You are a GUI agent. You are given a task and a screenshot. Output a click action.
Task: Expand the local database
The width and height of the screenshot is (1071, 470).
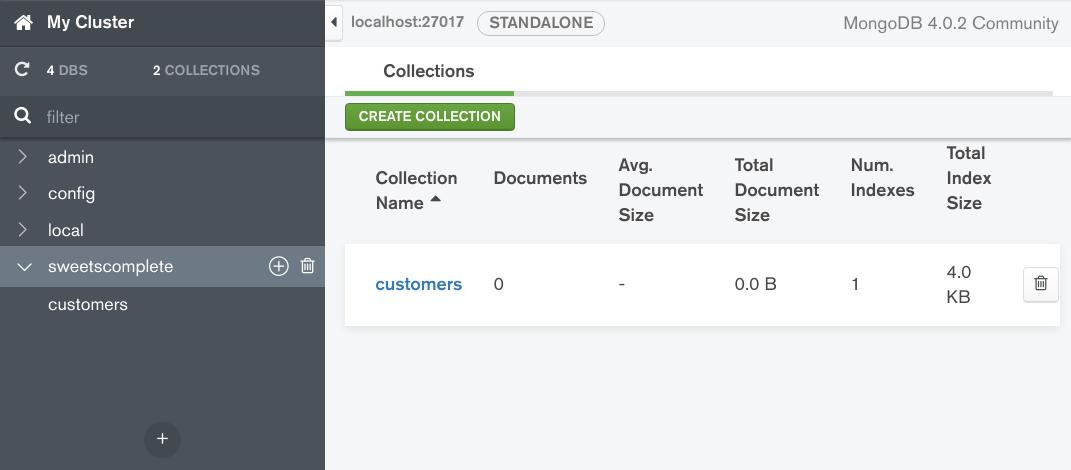pyautogui.click(x=23, y=230)
